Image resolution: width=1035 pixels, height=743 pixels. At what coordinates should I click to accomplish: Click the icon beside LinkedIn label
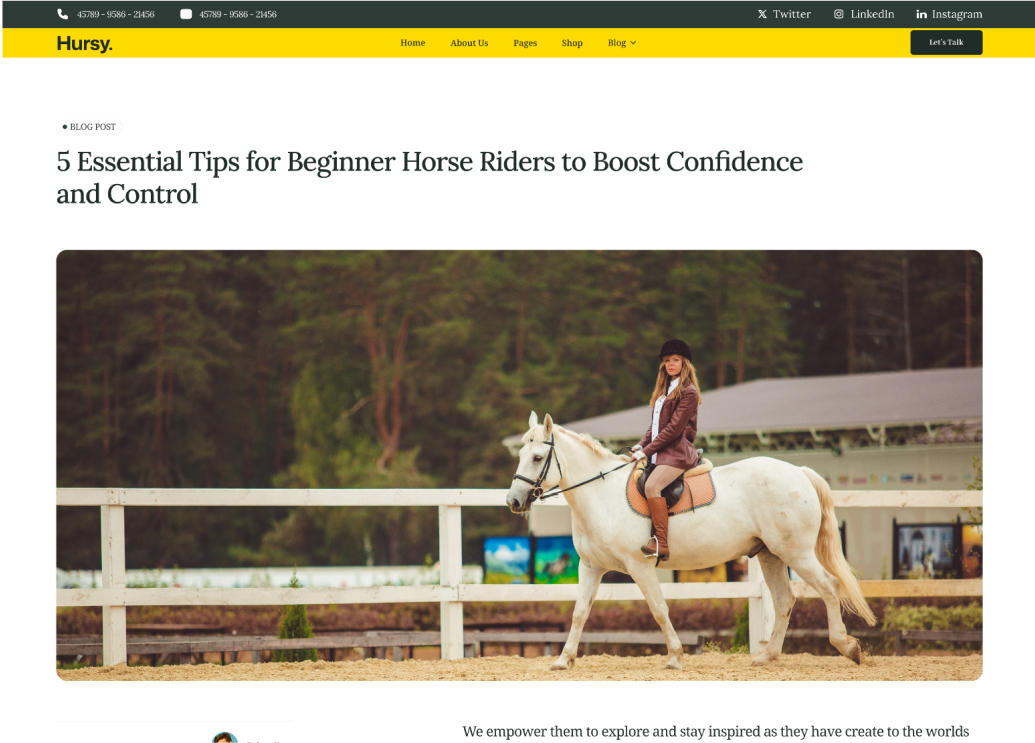[x=838, y=14]
